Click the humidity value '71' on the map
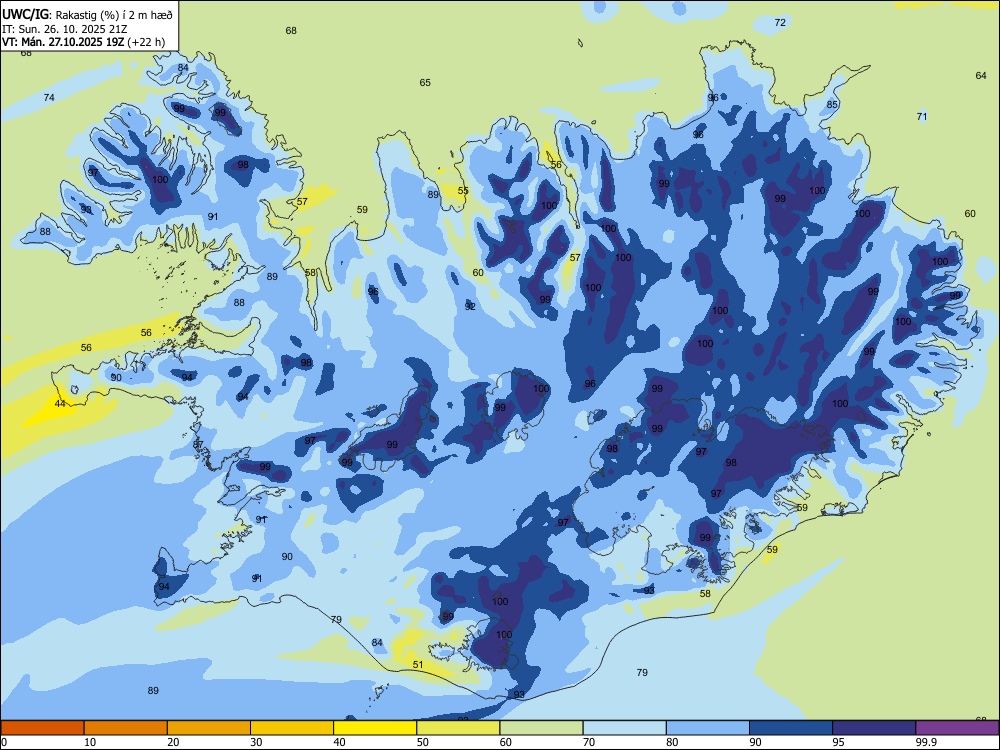 click(922, 116)
